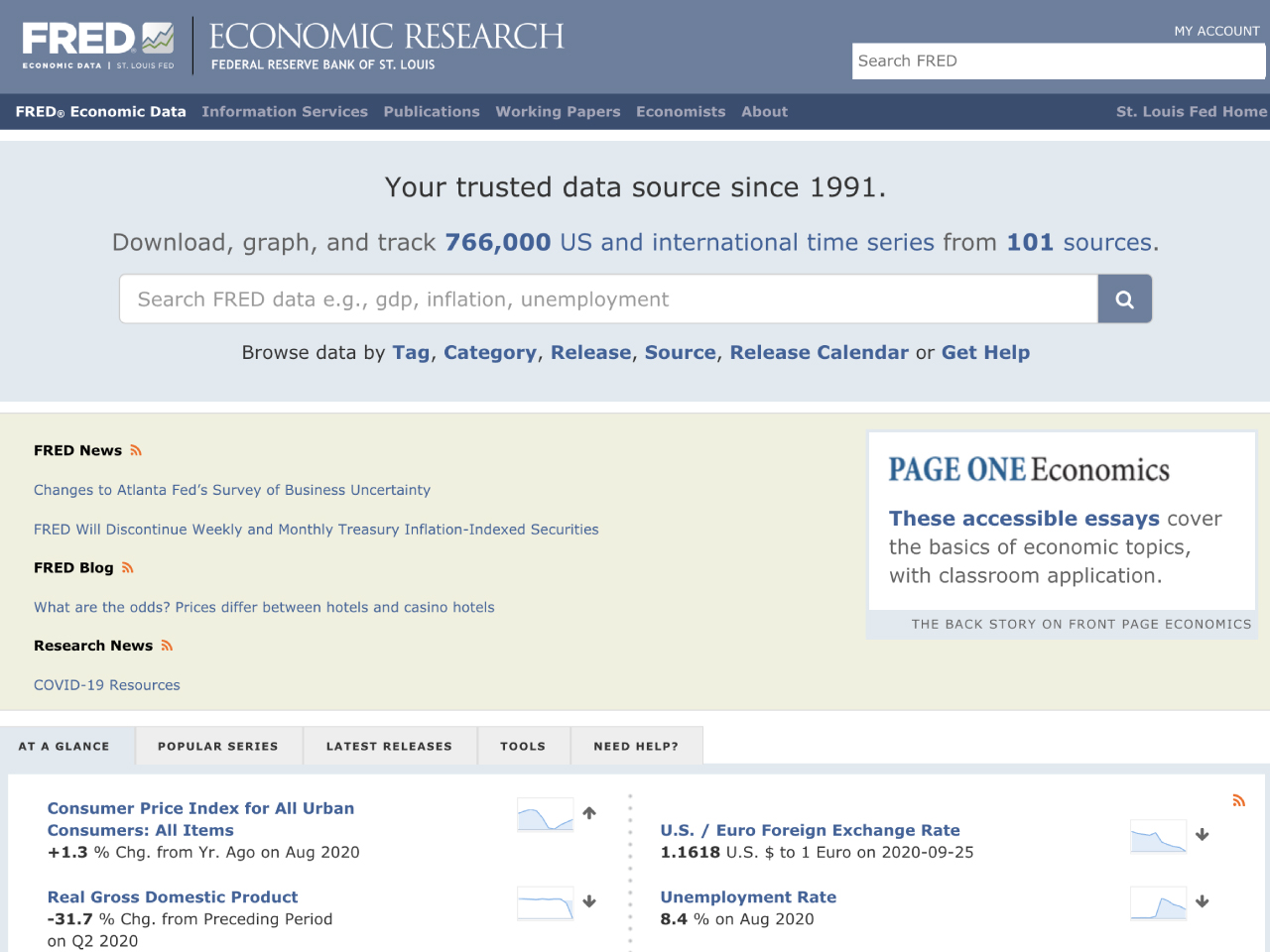The width and height of the screenshot is (1270, 952).
Task: Switch to Popular Series tab
Action: point(218,746)
